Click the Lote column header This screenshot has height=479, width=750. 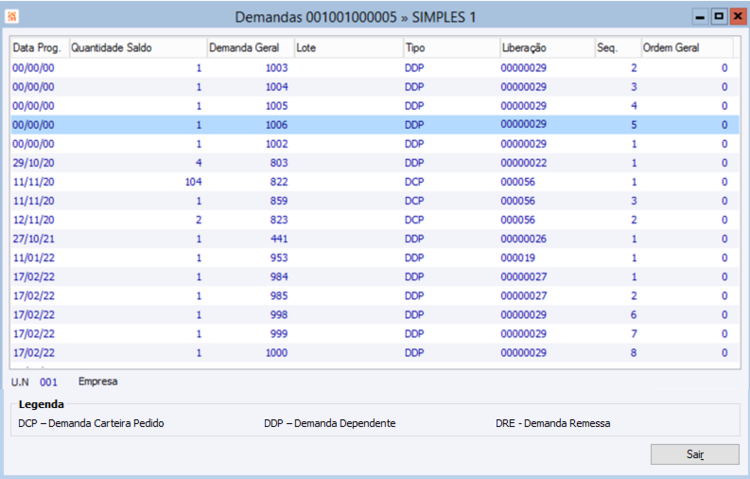(x=349, y=48)
